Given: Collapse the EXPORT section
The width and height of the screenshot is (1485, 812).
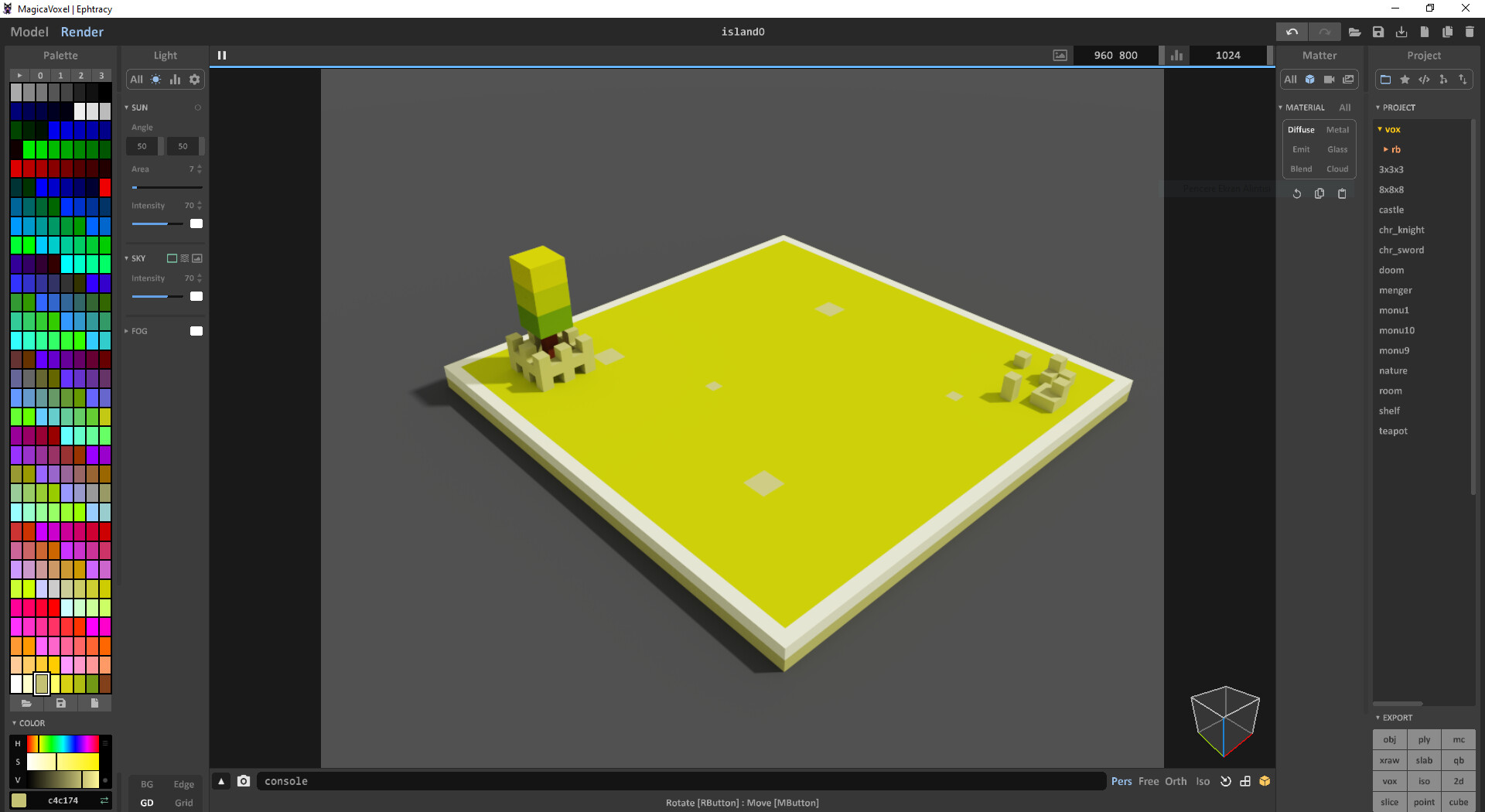Looking at the screenshot, I should [1377, 718].
